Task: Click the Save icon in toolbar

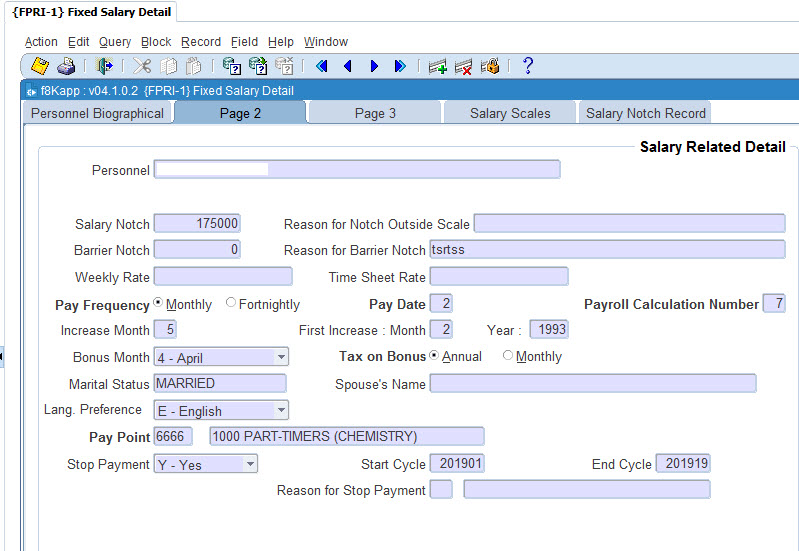Action: pos(40,67)
